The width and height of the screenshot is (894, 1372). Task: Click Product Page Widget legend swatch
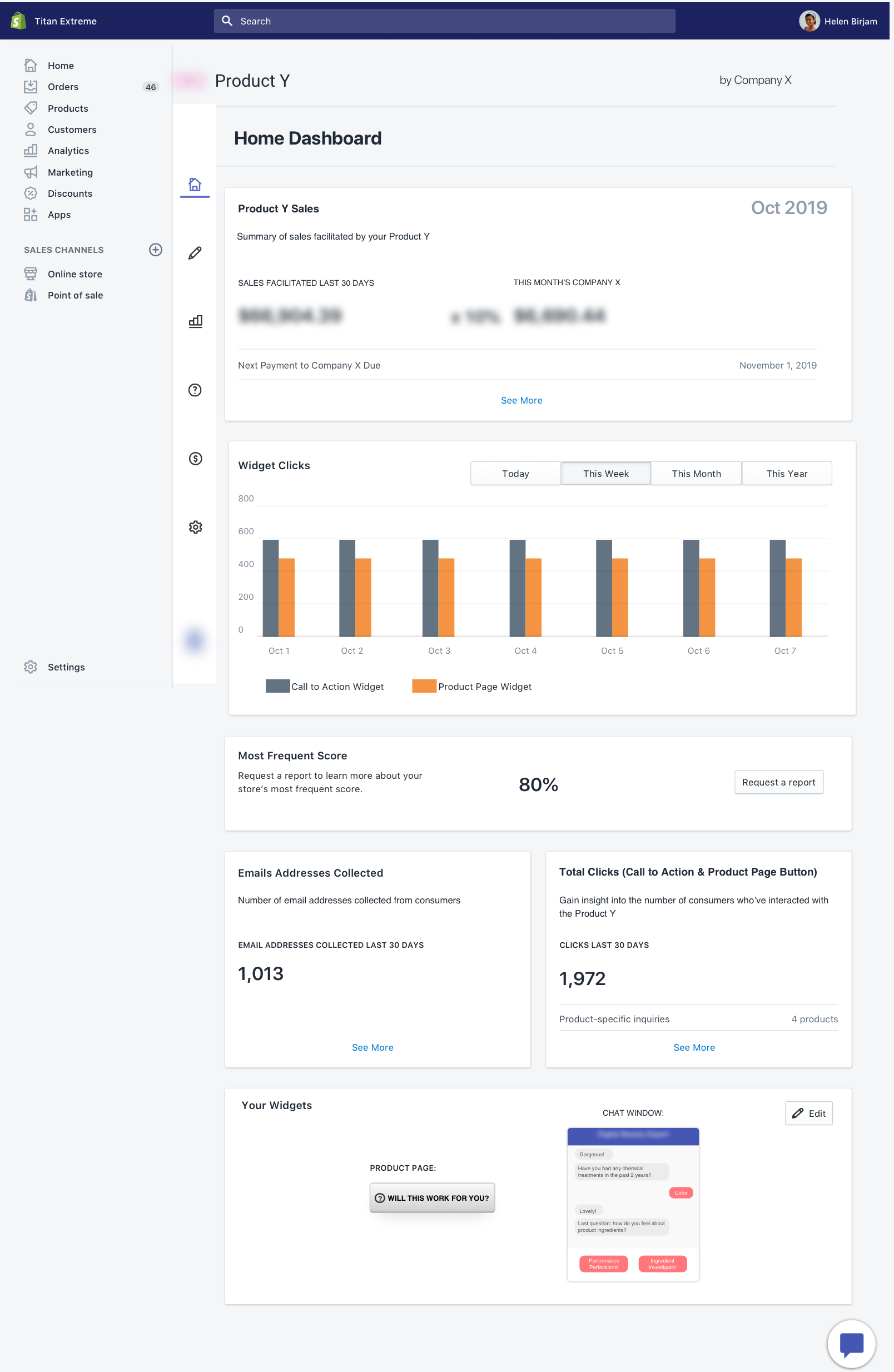[x=424, y=686]
